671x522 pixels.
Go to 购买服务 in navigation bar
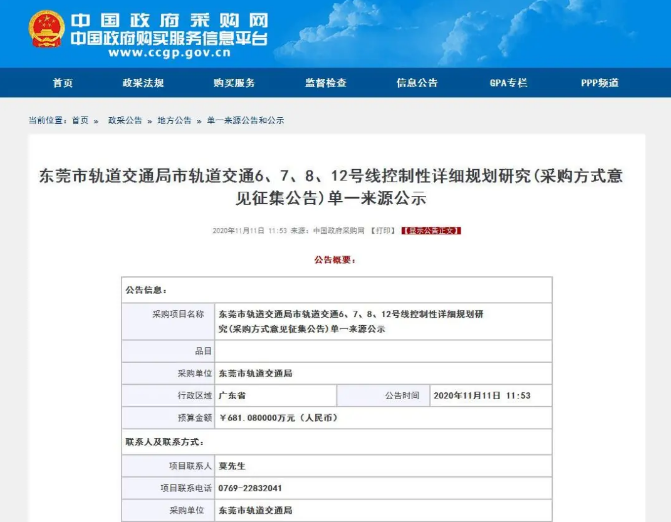pos(234,83)
